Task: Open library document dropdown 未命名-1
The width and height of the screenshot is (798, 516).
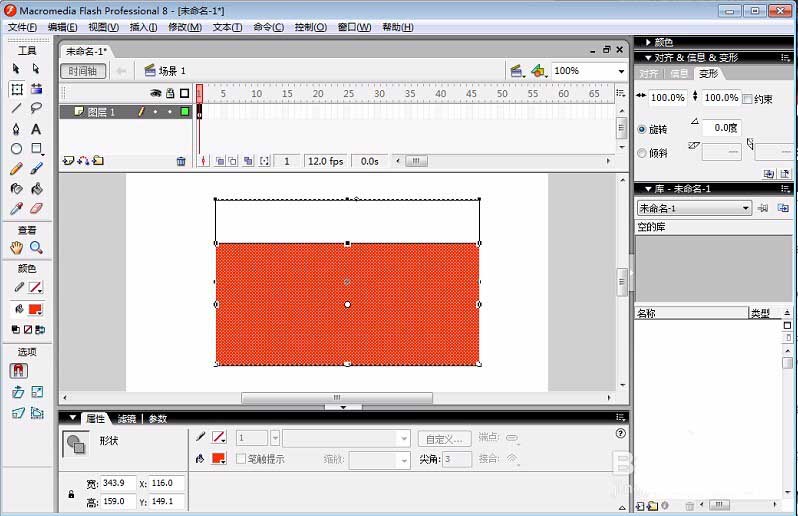Action: tap(694, 208)
